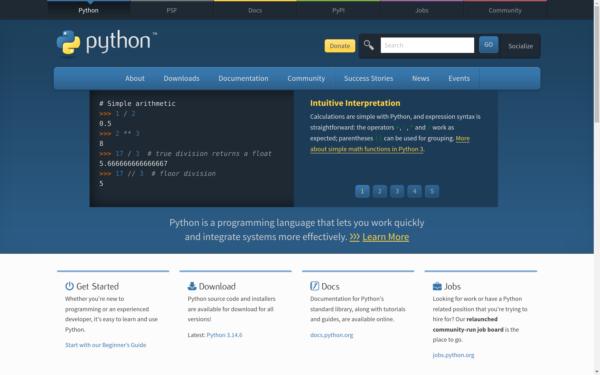Click the Python logo in header
The image size is (600, 375).
[107, 42]
